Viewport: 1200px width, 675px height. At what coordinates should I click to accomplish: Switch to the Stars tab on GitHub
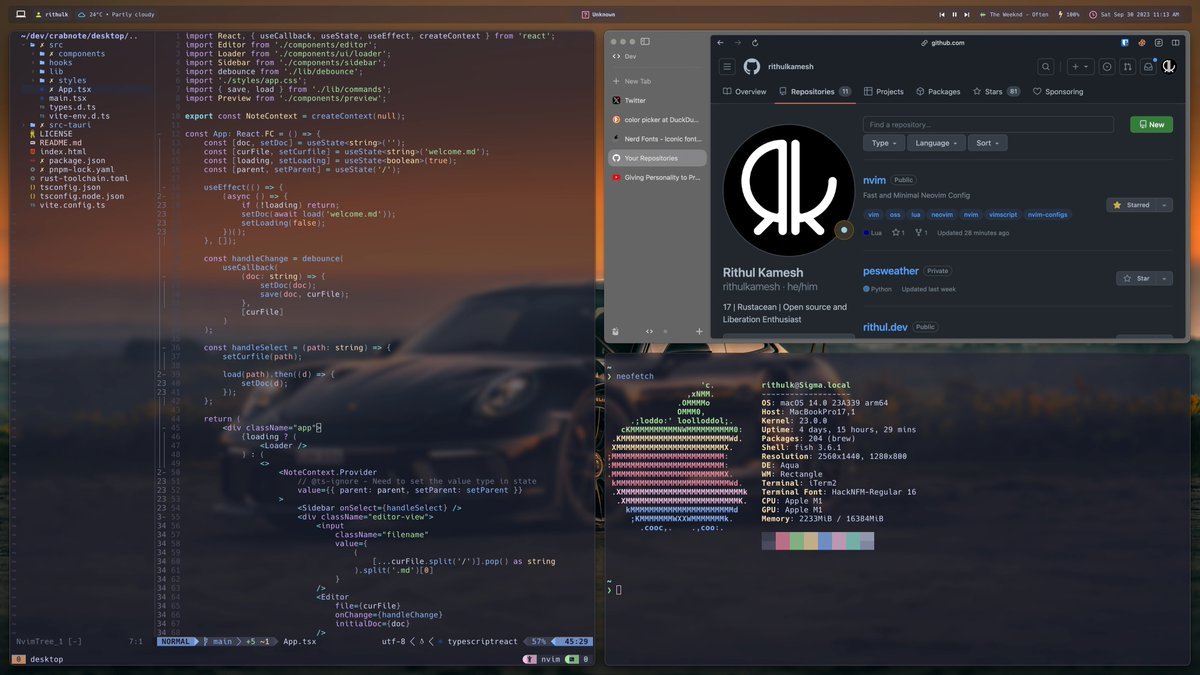tap(996, 92)
